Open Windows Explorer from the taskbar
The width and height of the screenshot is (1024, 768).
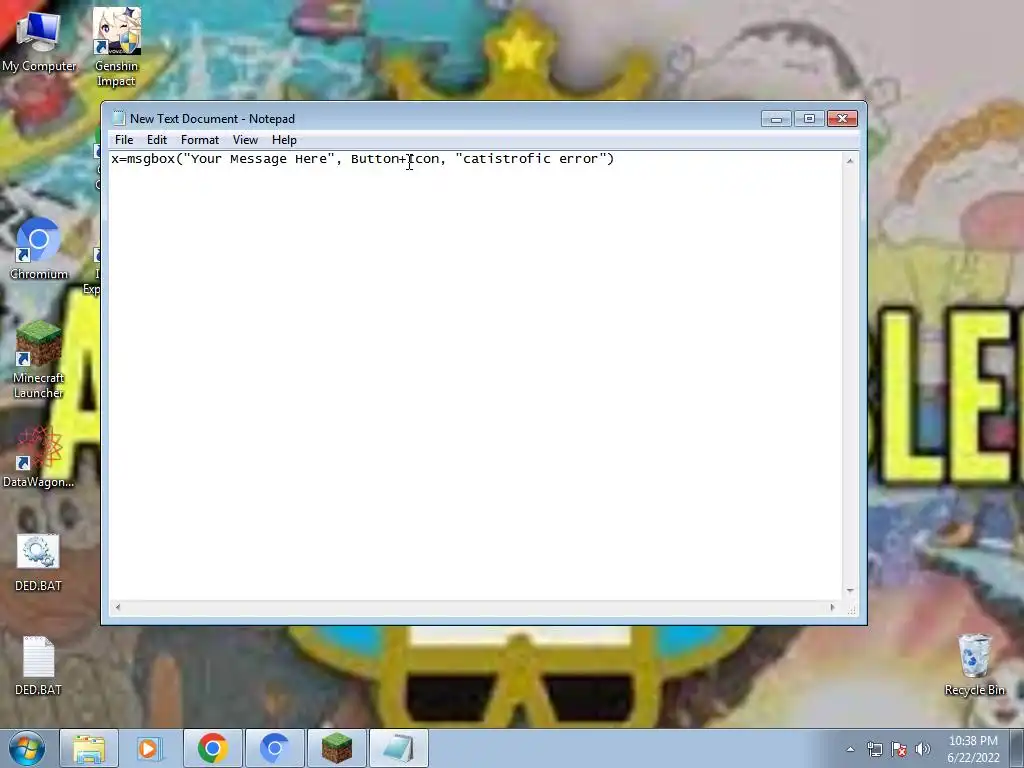tap(89, 748)
